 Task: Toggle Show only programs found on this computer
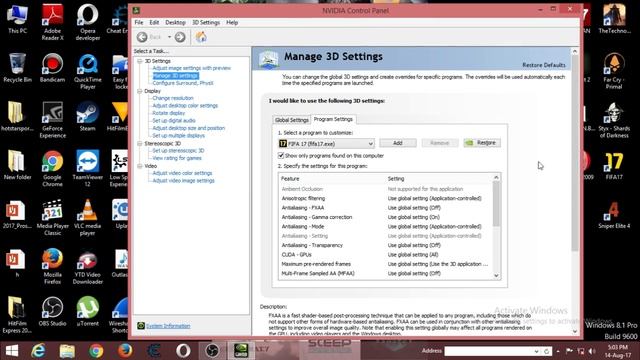coord(281,156)
